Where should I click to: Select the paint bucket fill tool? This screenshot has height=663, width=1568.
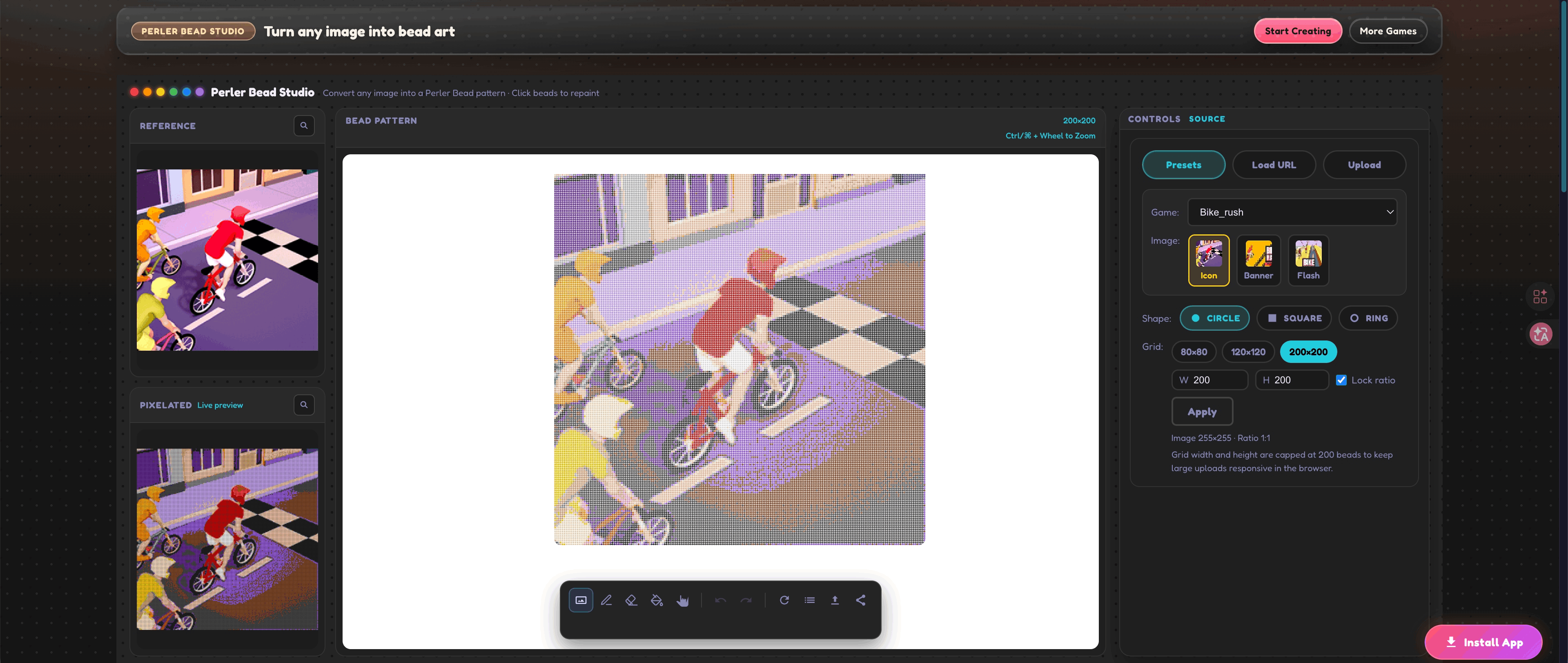coord(657,600)
